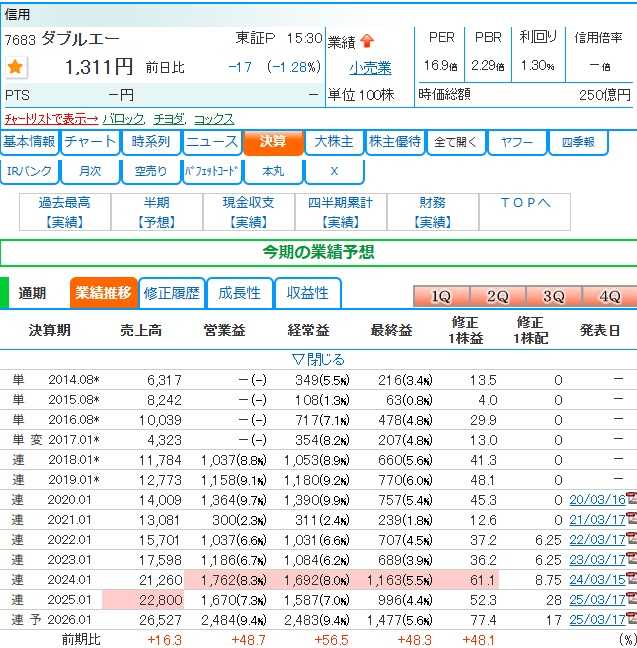Click the red earnings up-arrow icon

click(x=367, y=41)
